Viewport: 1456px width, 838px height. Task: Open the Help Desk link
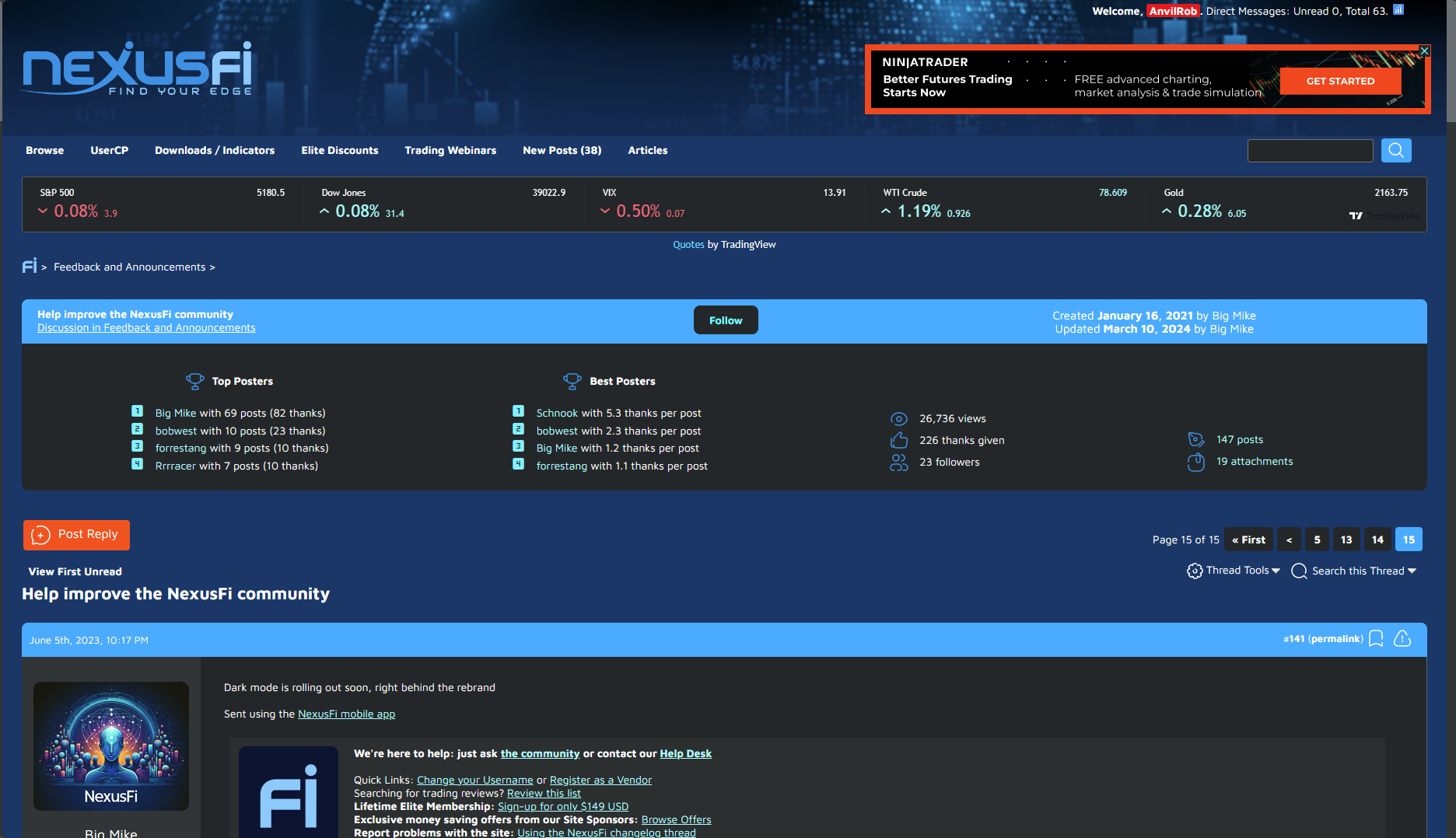pyautogui.click(x=685, y=753)
